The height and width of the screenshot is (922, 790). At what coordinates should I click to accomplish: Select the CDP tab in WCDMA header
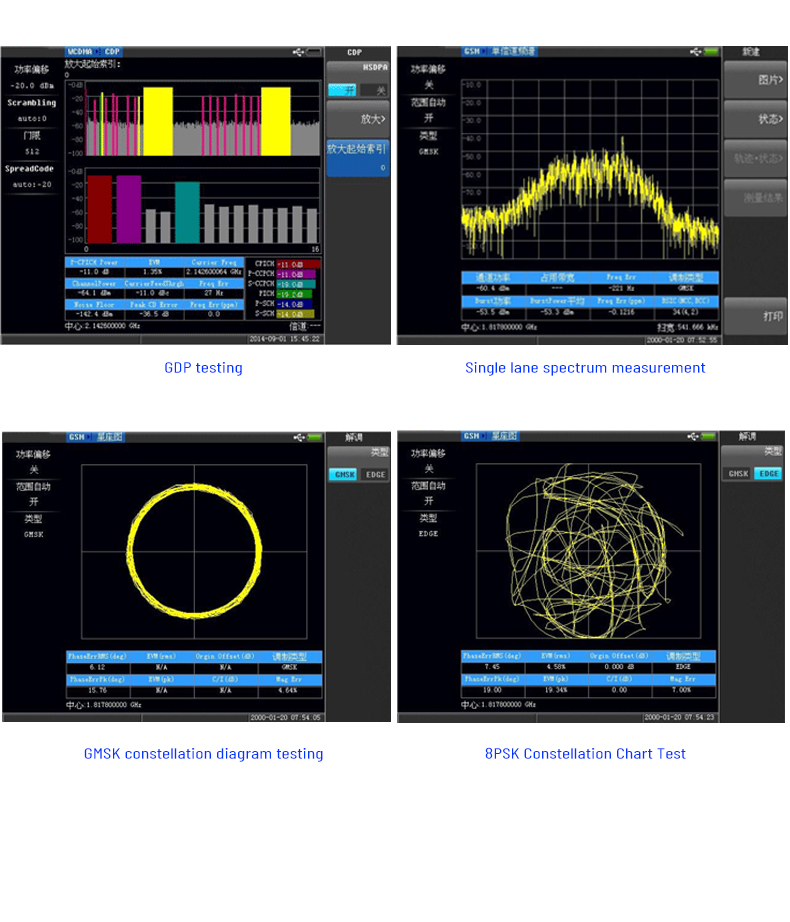coord(112,52)
